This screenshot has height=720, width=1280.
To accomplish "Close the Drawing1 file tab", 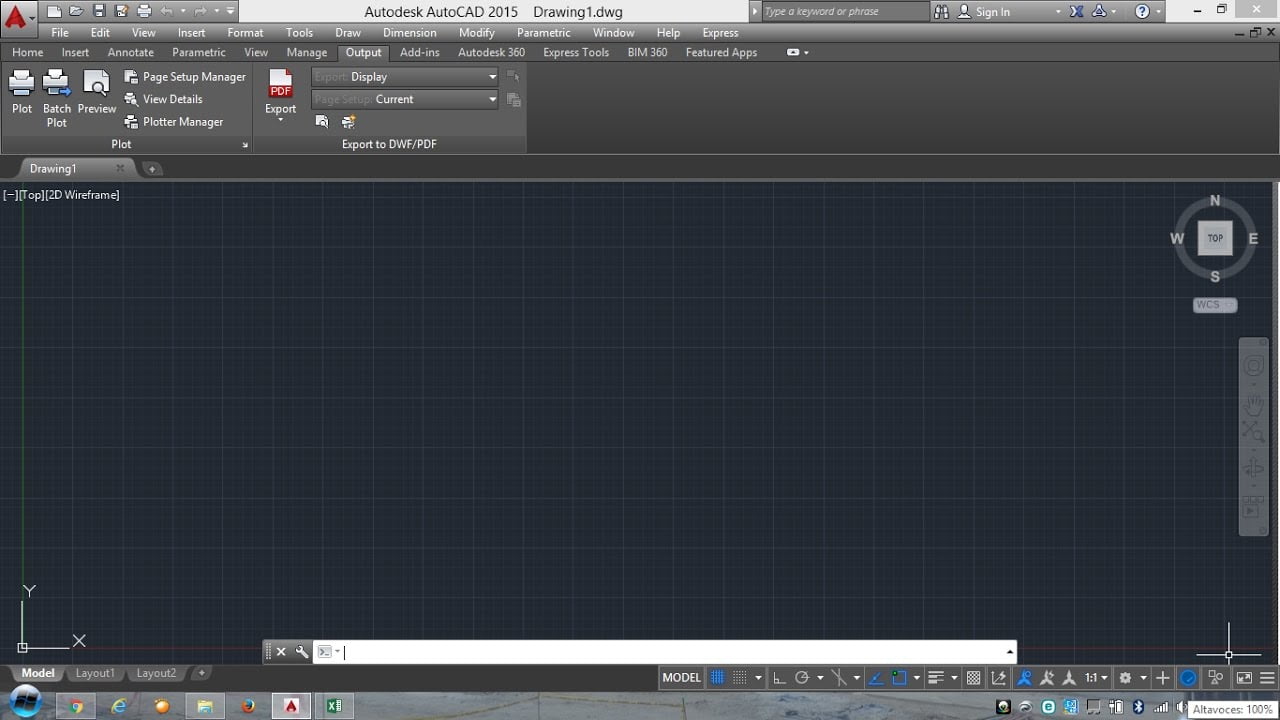I will point(120,168).
